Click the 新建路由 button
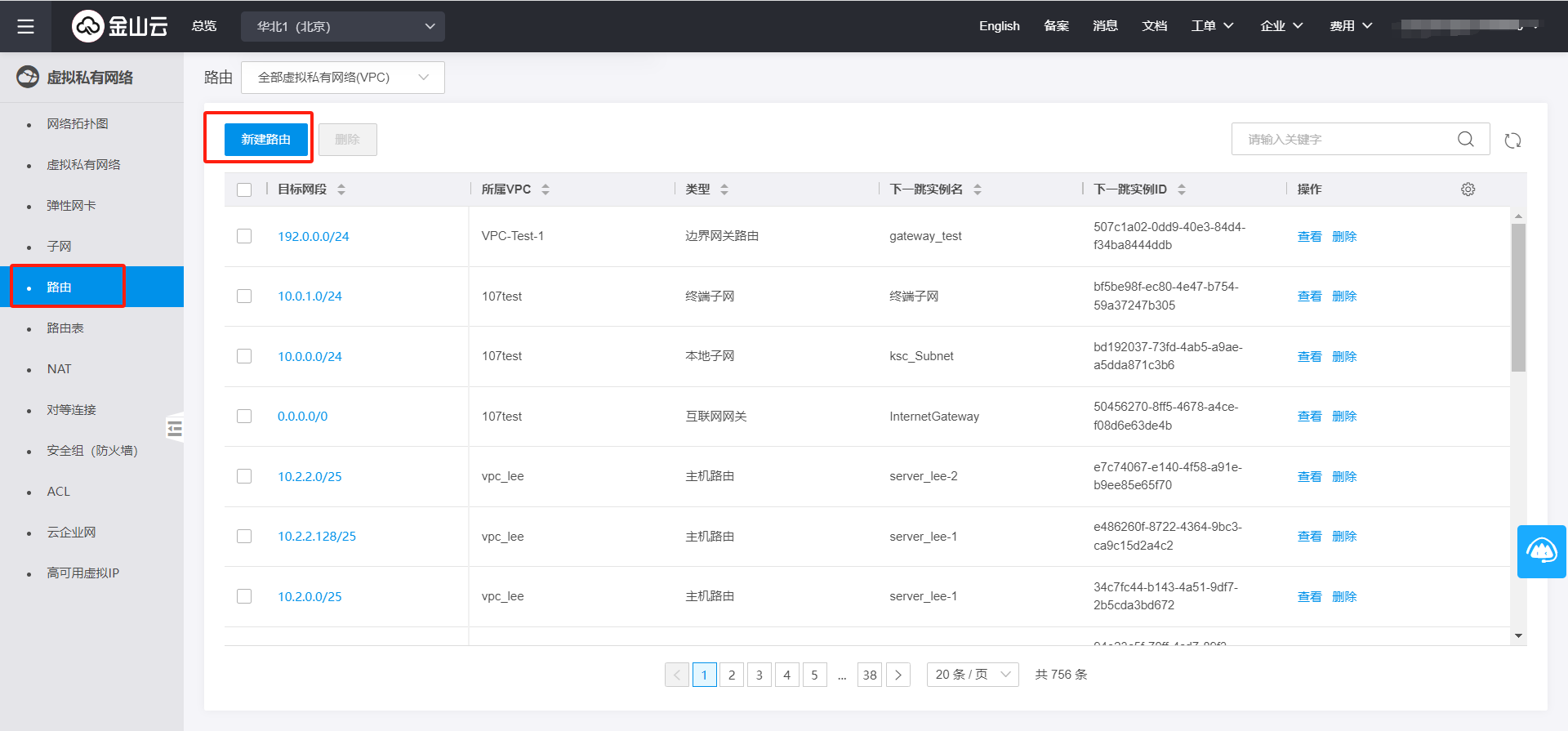Viewport: 1568px width, 731px height. (x=266, y=140)
